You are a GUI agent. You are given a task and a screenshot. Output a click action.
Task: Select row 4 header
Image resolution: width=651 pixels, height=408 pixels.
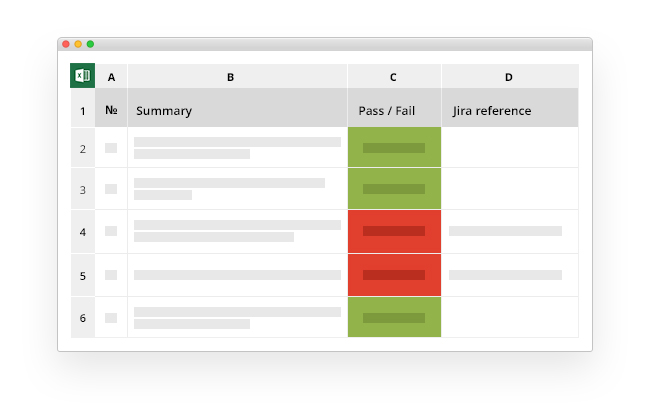(82, 231)
